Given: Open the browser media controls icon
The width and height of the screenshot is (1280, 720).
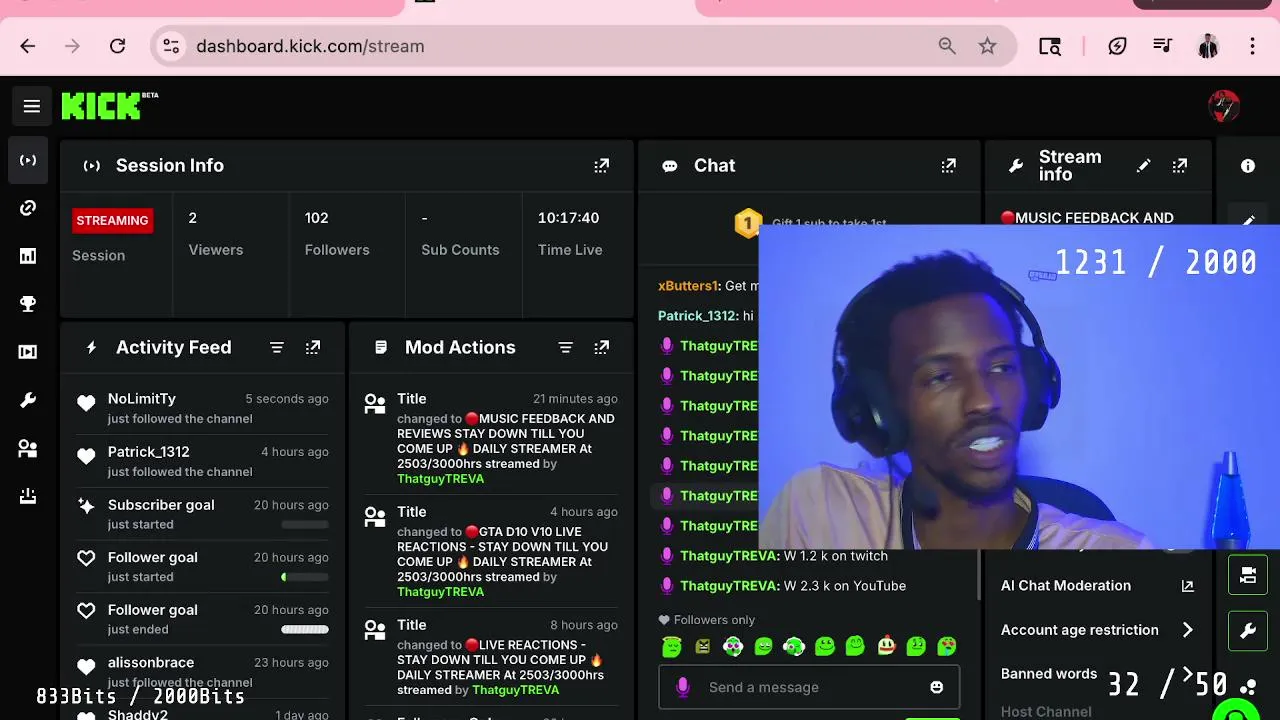Looking at the screenshot, I should pyautogui.click(x=1162, y=46).
